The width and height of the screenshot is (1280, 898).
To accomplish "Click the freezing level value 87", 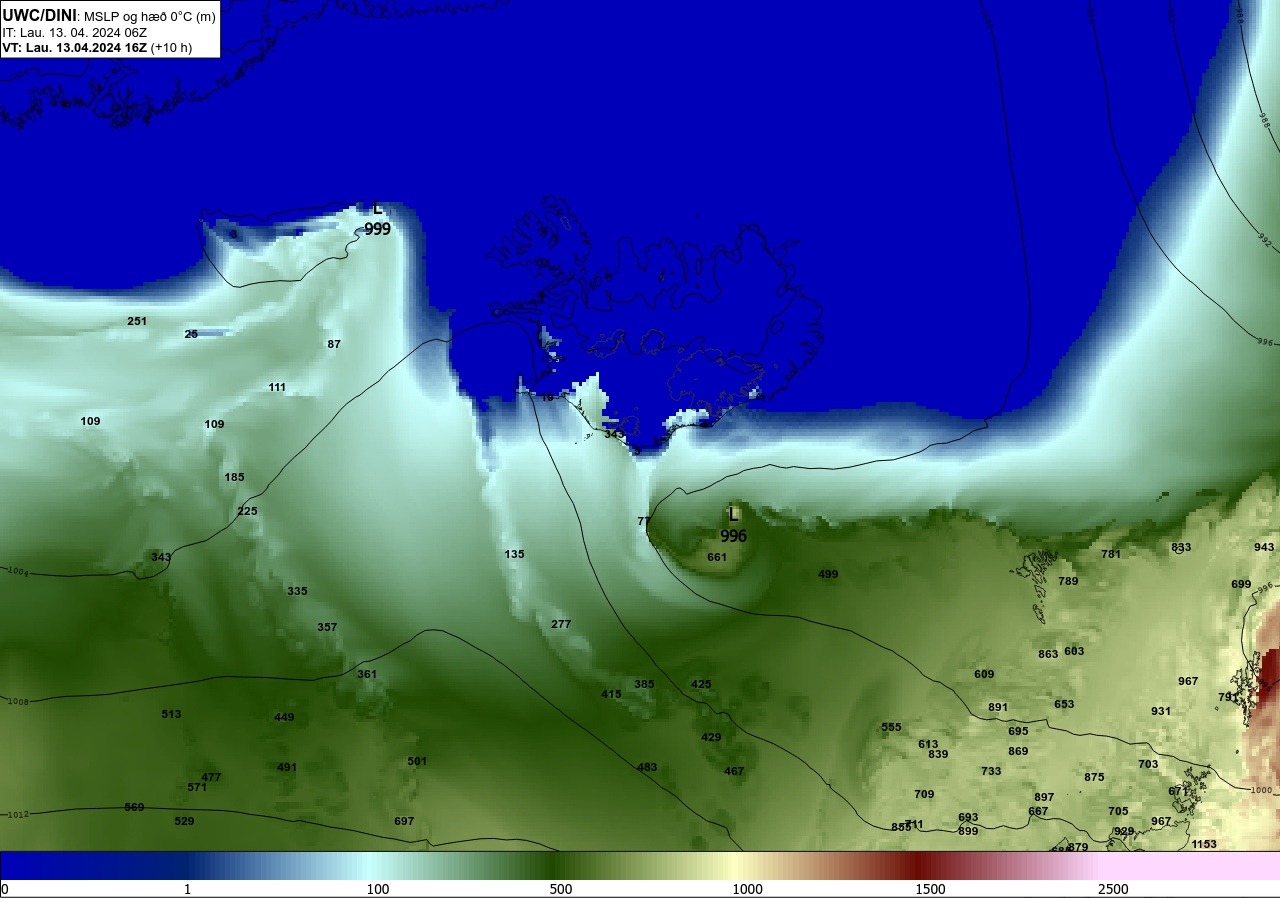I will coord(334,344).
